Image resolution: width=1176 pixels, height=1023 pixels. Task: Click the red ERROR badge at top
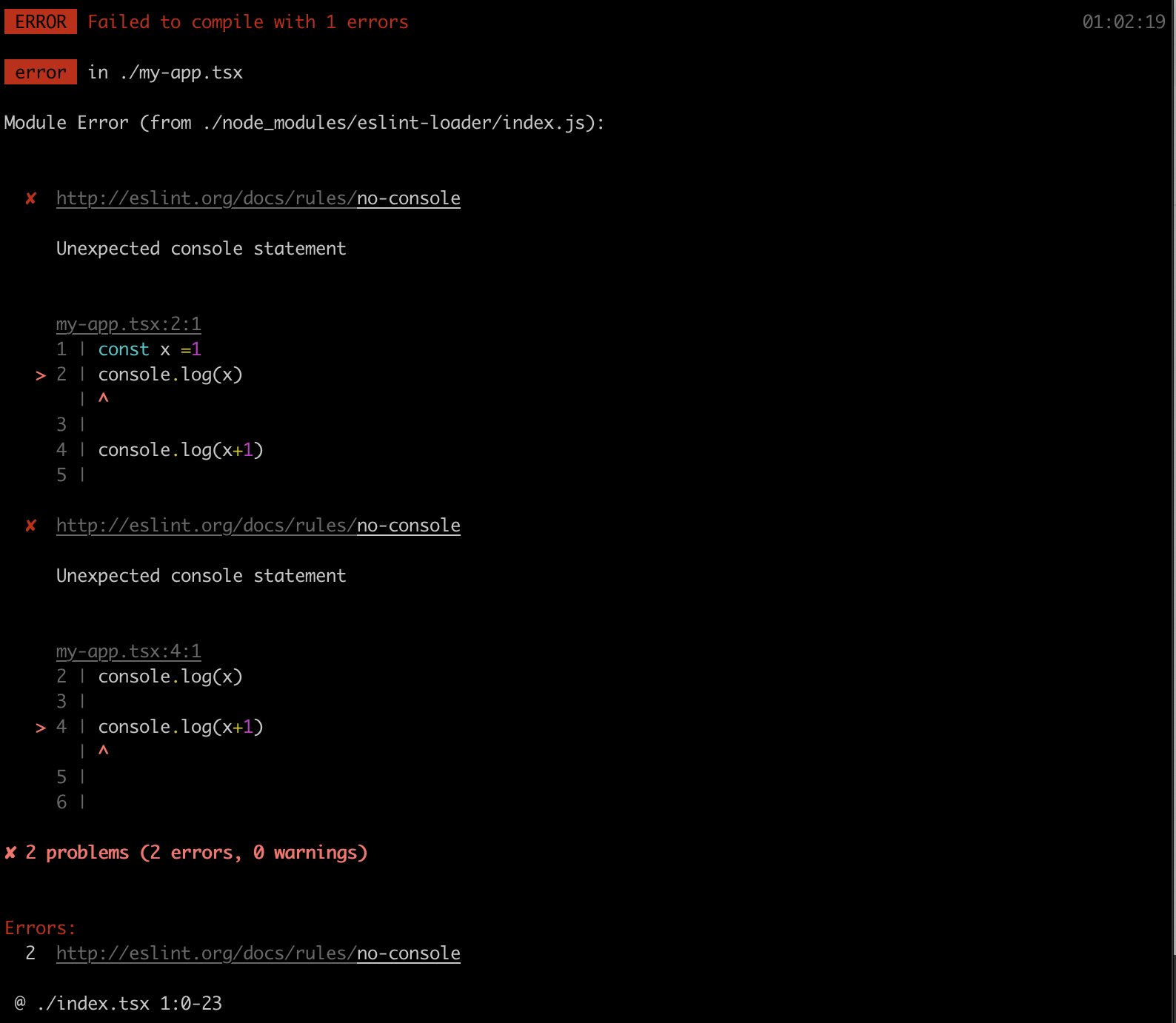pyautogui.click(x=41, y=21)
